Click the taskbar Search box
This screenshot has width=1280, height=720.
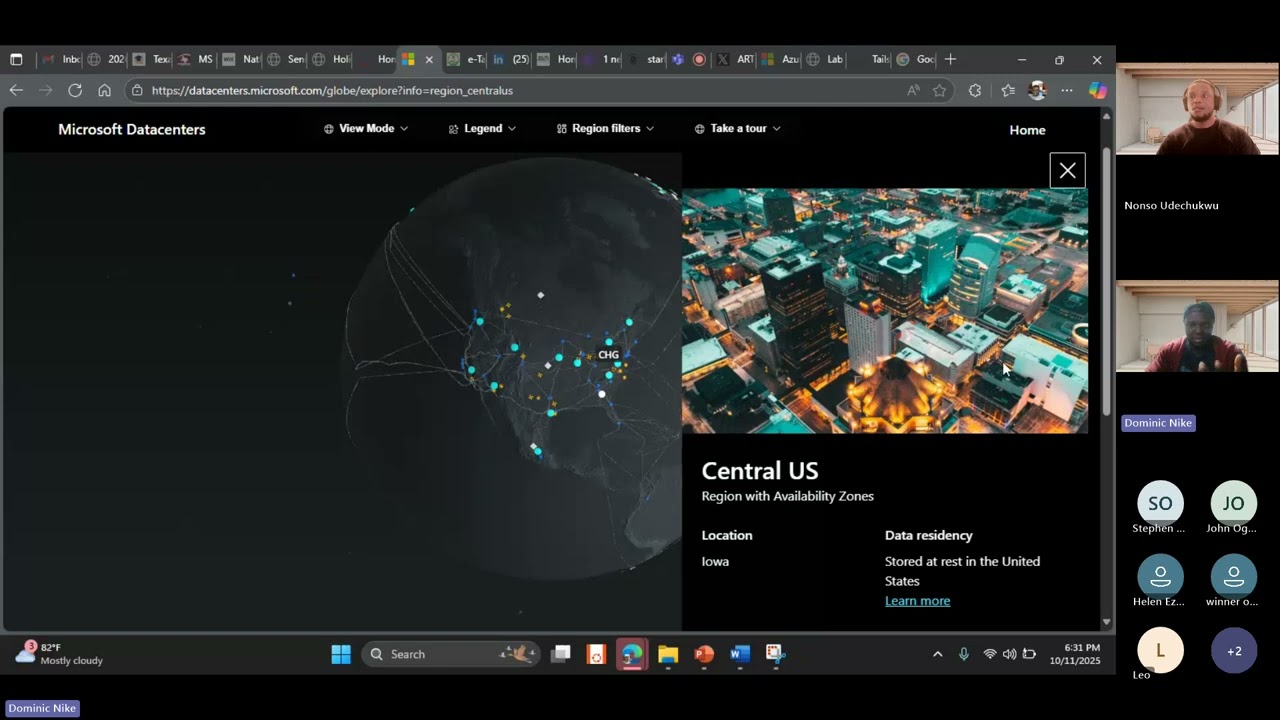pyautogui.click(x=451, y=654)
